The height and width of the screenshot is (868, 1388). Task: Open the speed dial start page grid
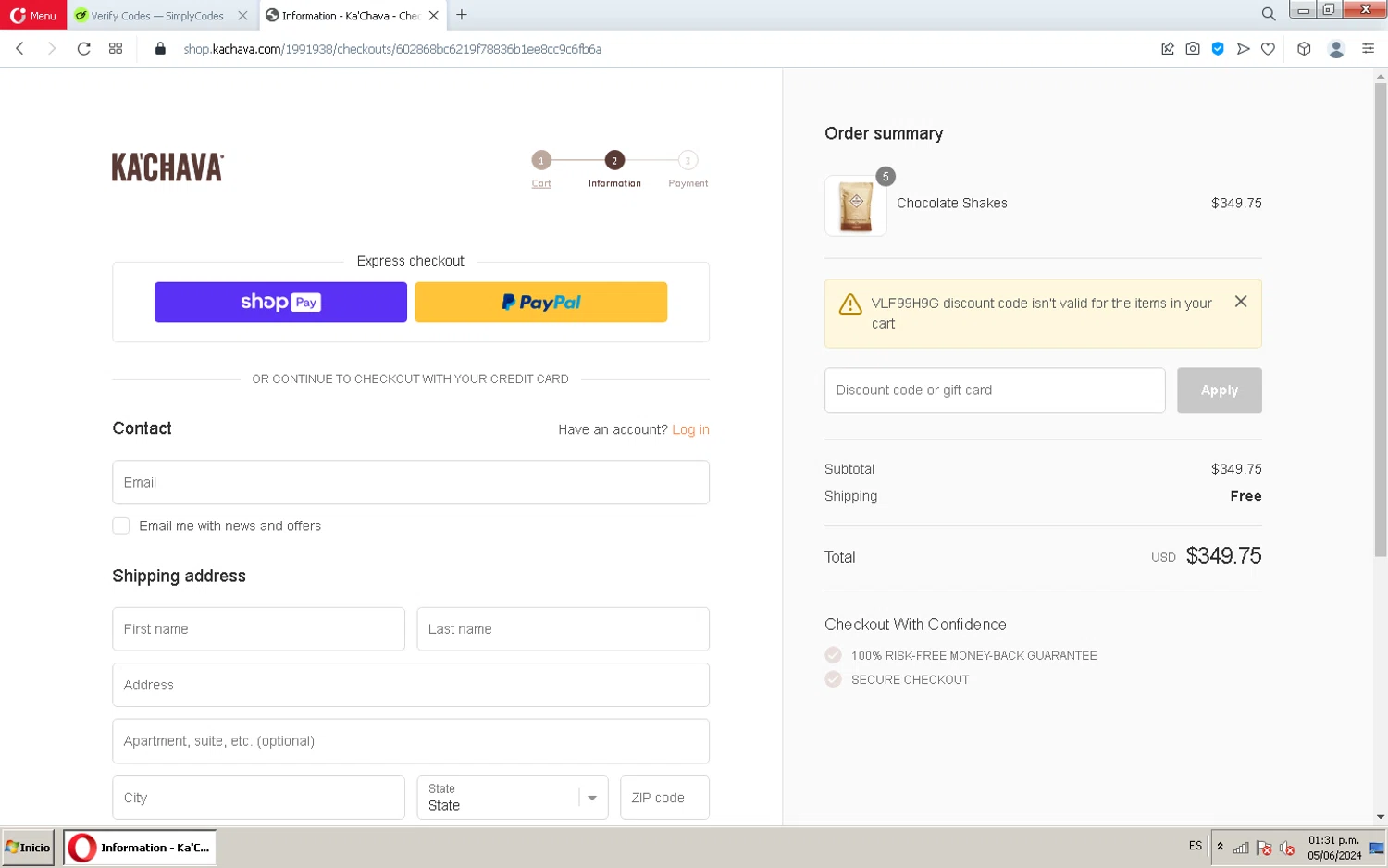tap(116, 49)
